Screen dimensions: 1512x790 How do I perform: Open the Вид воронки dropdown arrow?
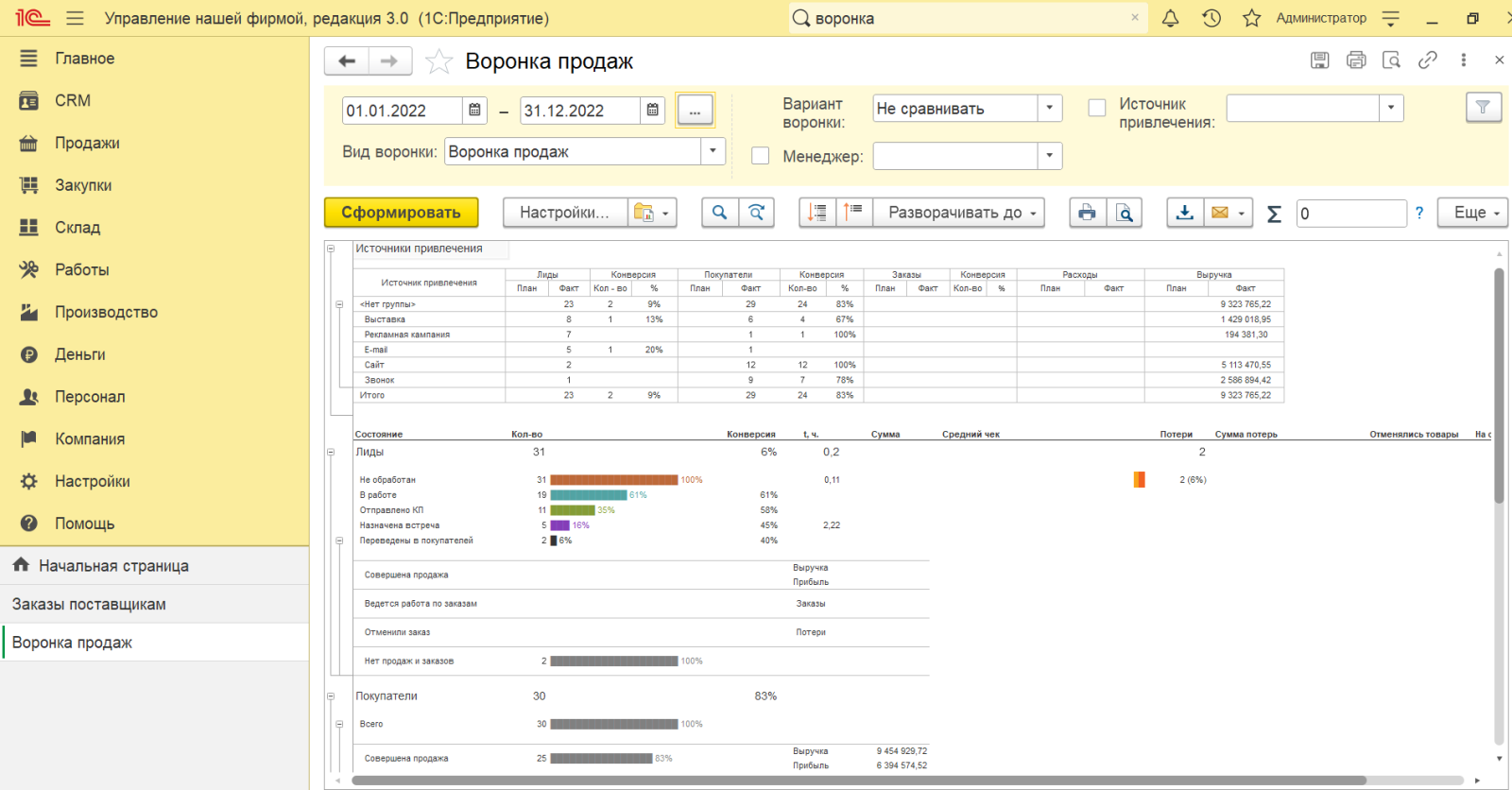pyautogui.click(x=713, y=151)
